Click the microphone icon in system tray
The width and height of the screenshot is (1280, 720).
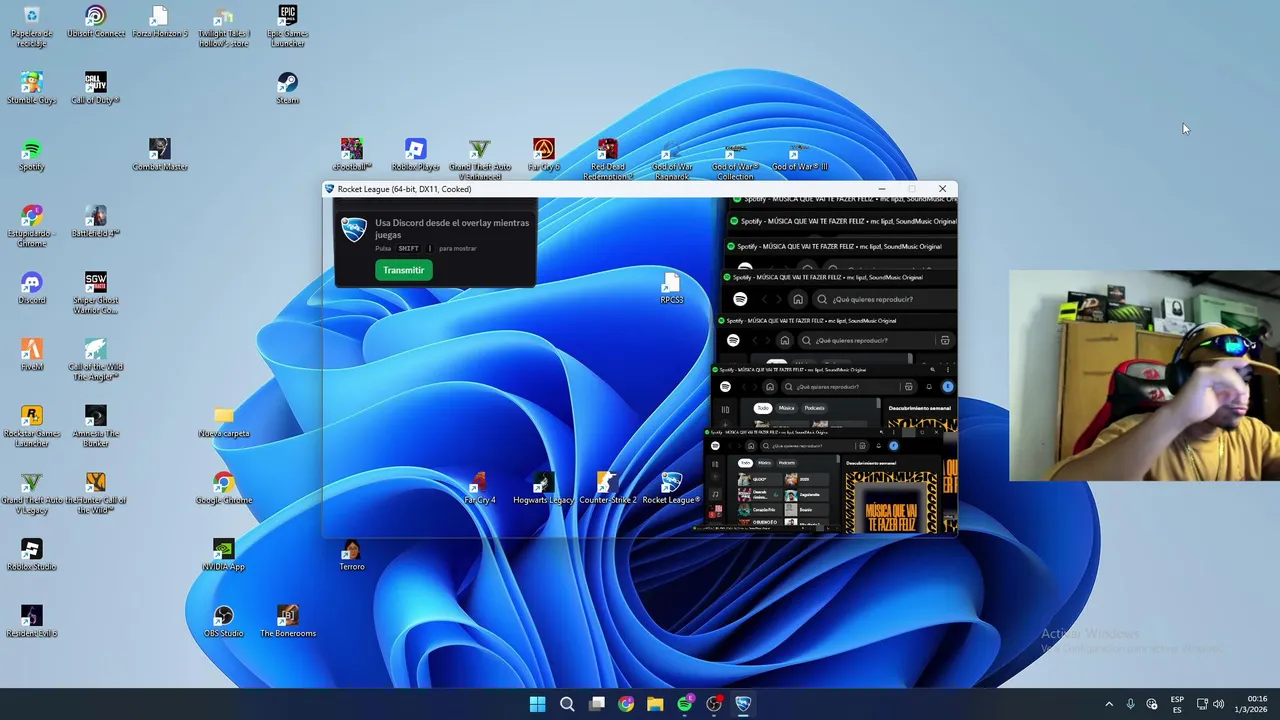point(1130,704)
